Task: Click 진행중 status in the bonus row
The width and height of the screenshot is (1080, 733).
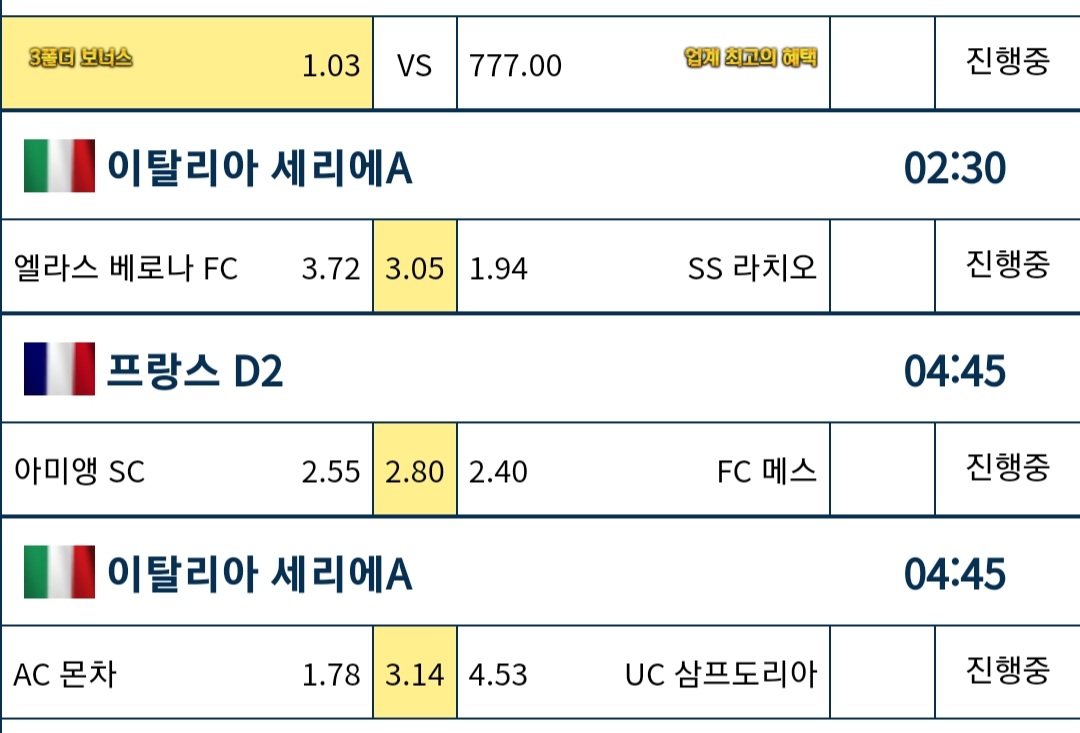Action: point(1008,61)
